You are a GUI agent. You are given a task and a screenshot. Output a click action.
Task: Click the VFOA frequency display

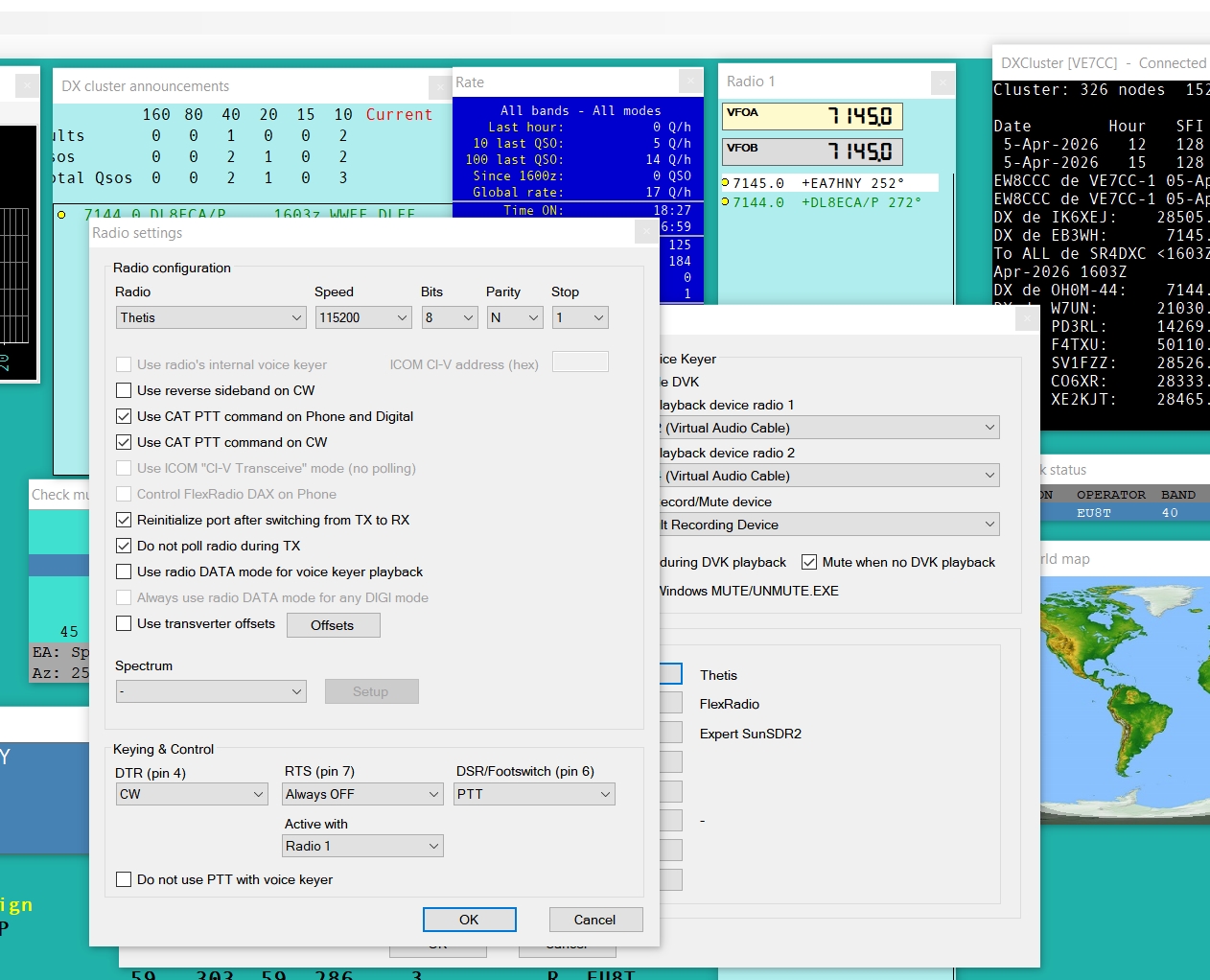click(x=811, y=116)
